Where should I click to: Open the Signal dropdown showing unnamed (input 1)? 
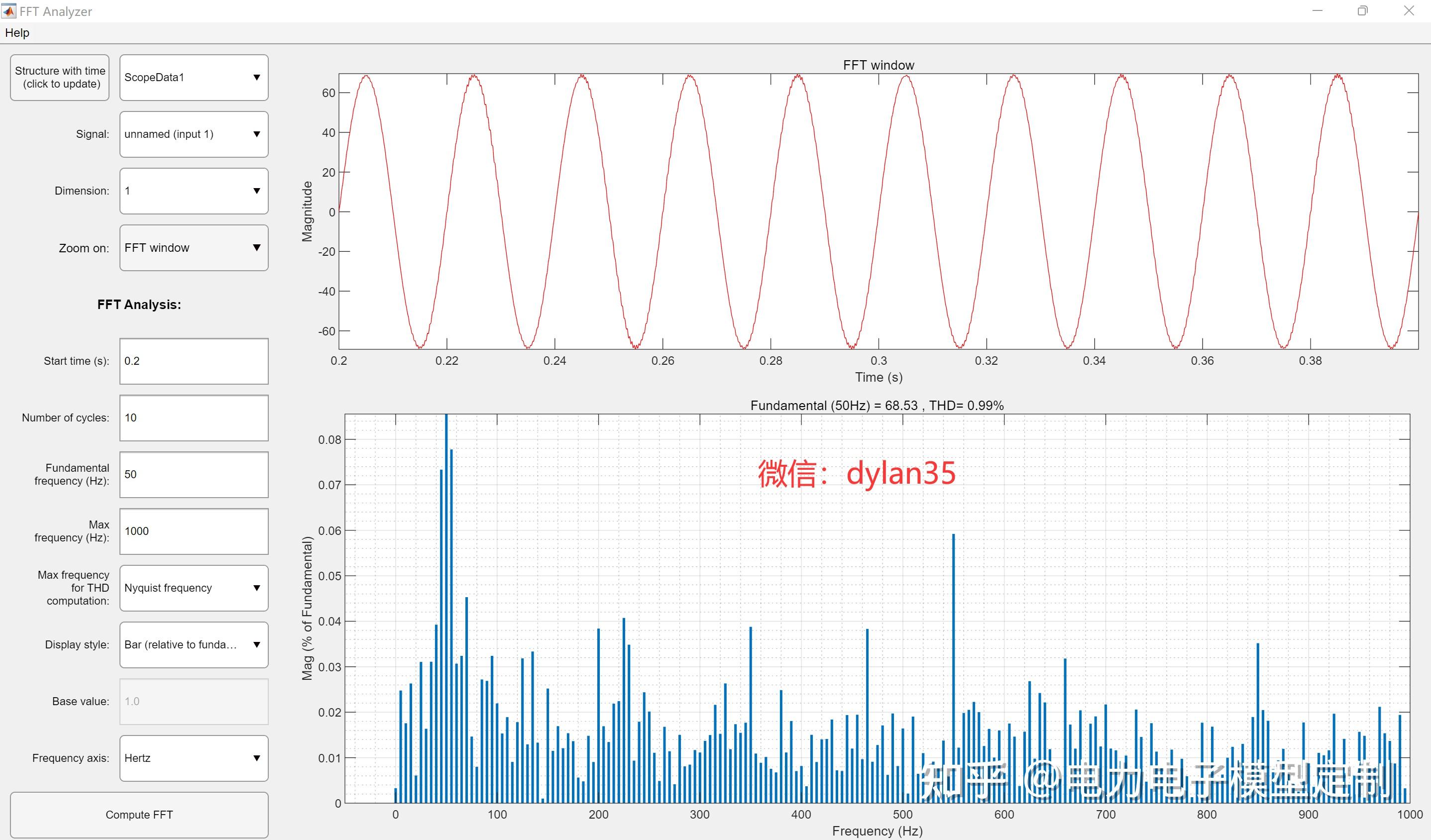click(194, 134)
